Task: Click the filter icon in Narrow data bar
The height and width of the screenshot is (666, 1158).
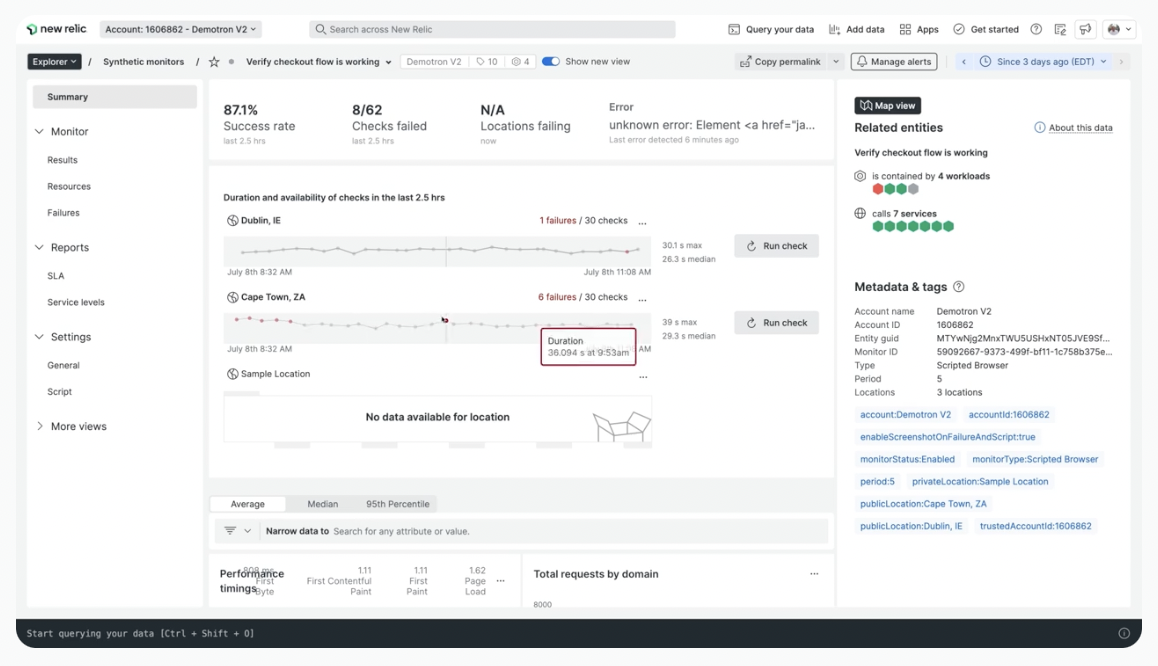Action: click(230, 531)
